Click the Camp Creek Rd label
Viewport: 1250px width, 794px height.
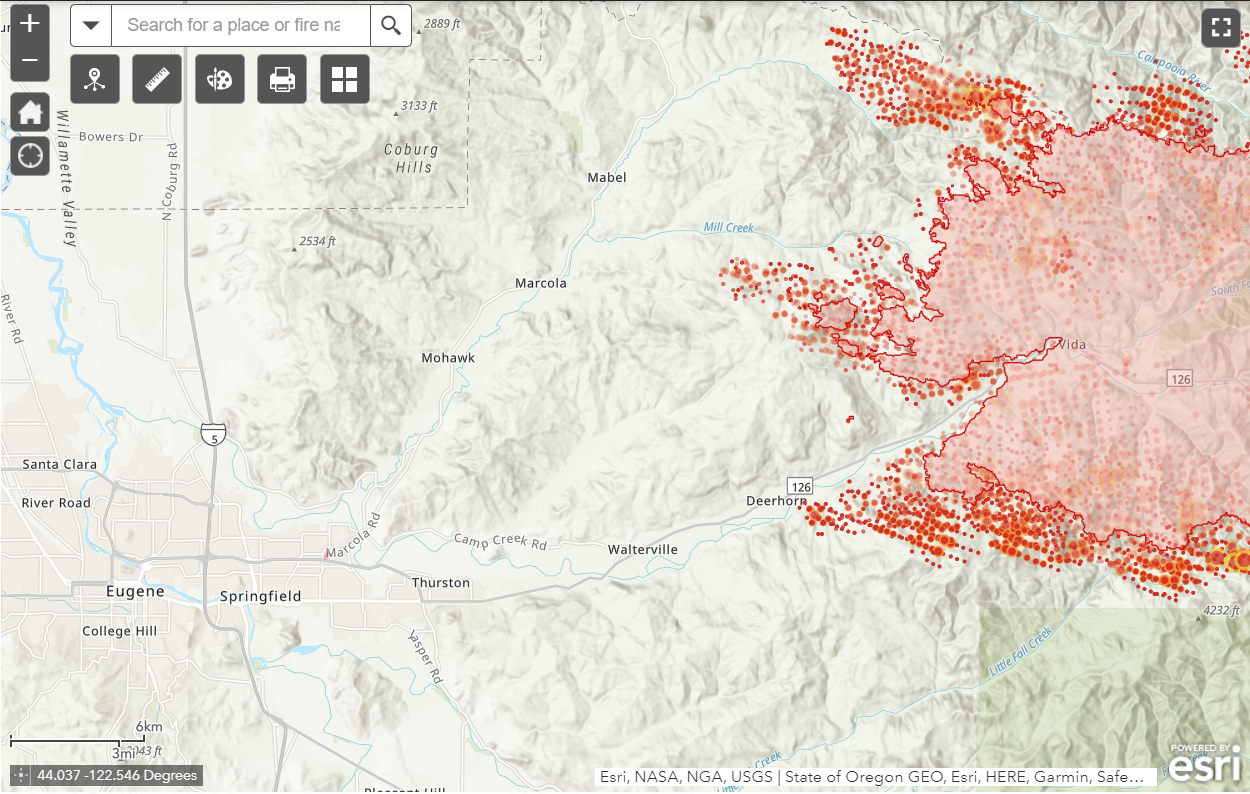[x=501, y=540]
